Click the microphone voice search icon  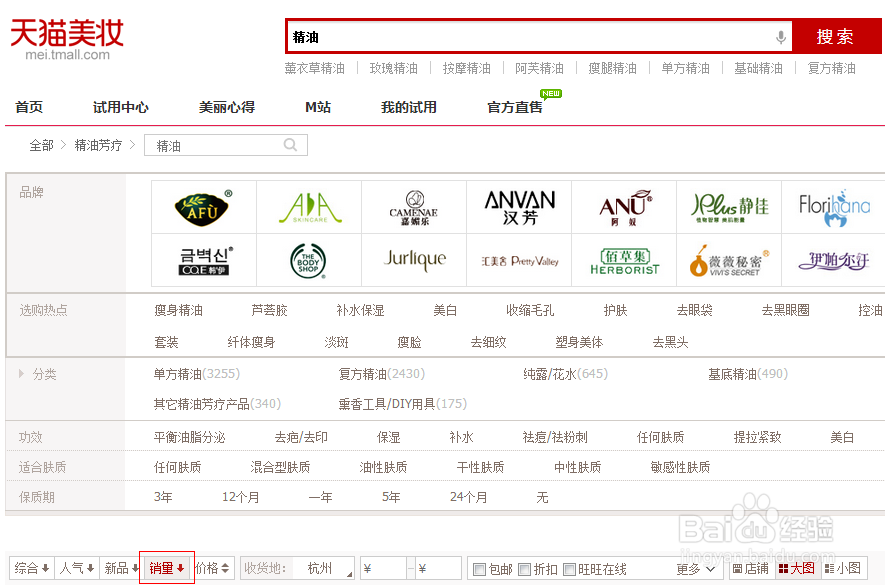pos(781,37)
